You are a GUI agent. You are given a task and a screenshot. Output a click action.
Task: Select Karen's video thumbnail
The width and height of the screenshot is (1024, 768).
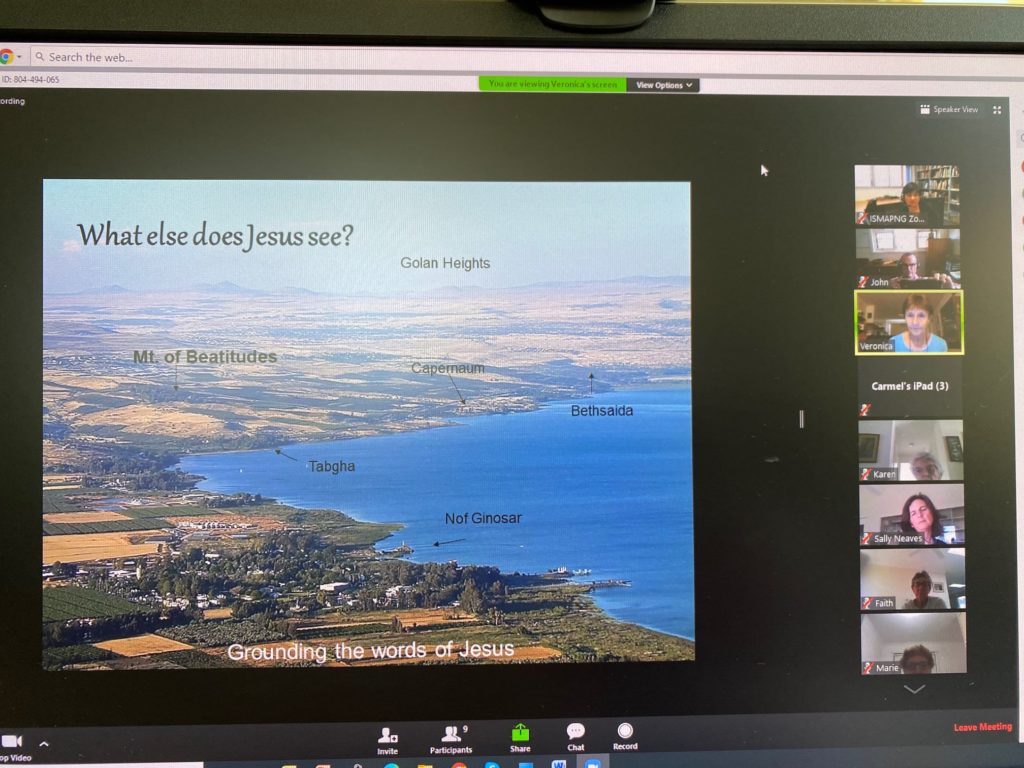(910, 451)
